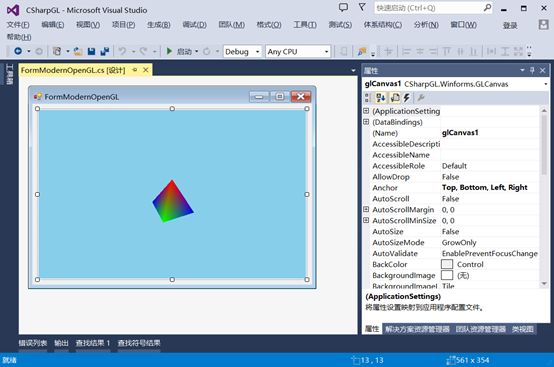This screenshot has width=554, height=367.
Task: Click the user account avatar icon
Action: point(543,24)
